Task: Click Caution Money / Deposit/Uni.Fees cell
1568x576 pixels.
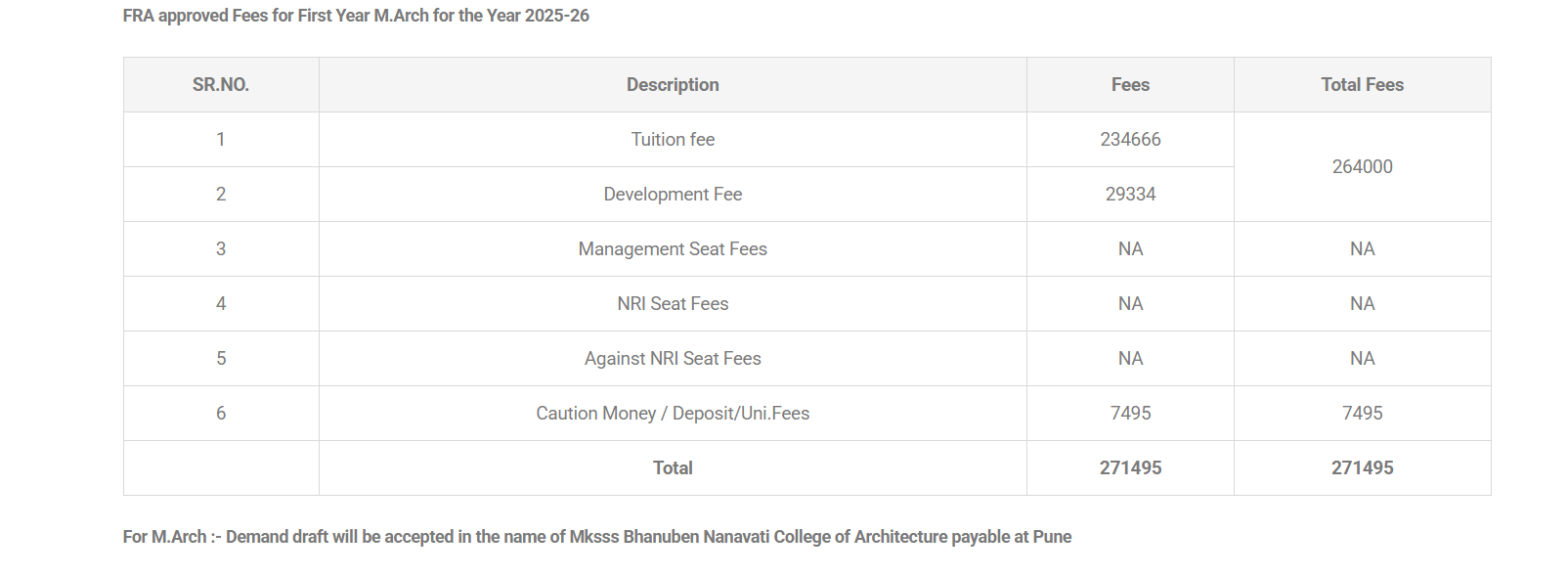Action: 673,414
